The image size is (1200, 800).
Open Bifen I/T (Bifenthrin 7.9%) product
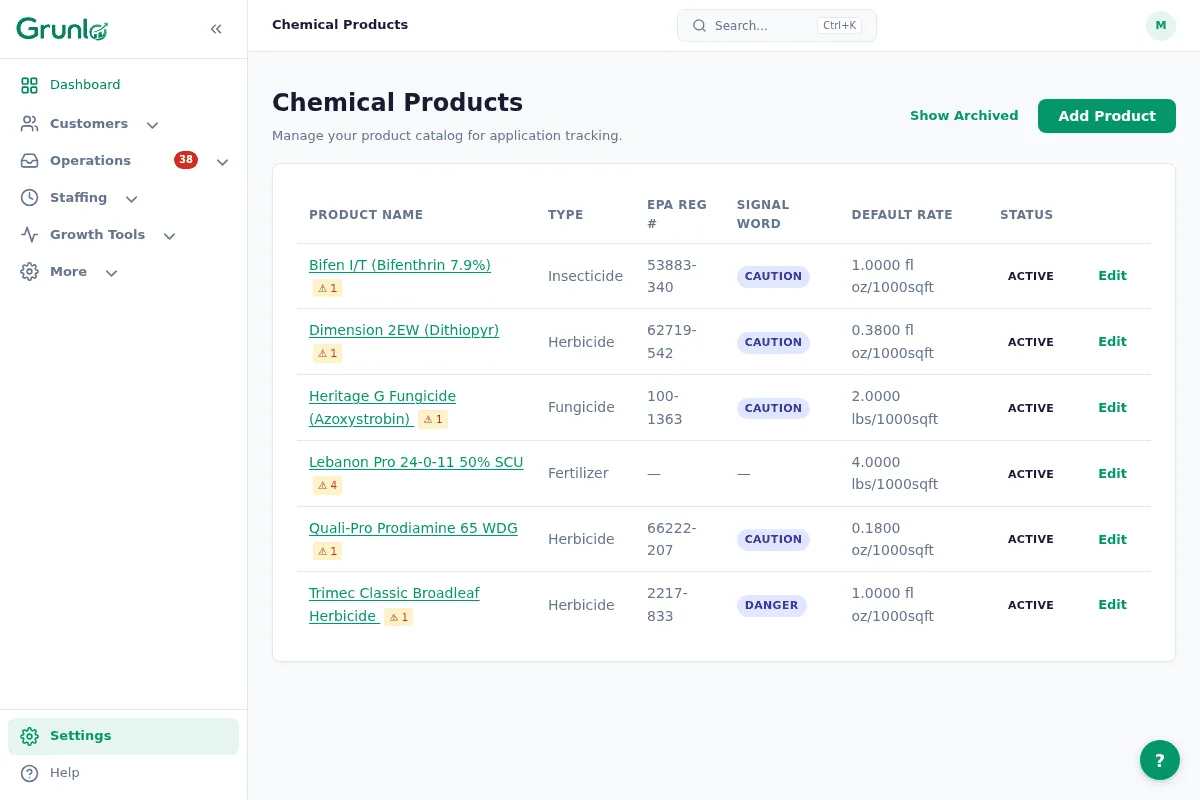(x=400, y=265)
